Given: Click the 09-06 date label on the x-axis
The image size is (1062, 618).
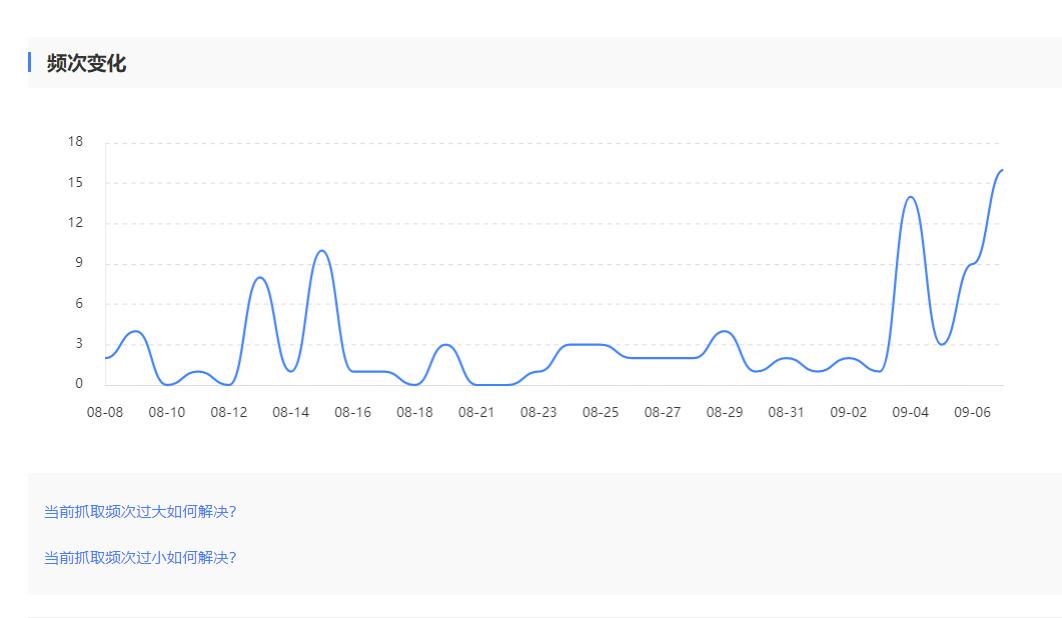Looking at the screenshot, I should point(972,412).
